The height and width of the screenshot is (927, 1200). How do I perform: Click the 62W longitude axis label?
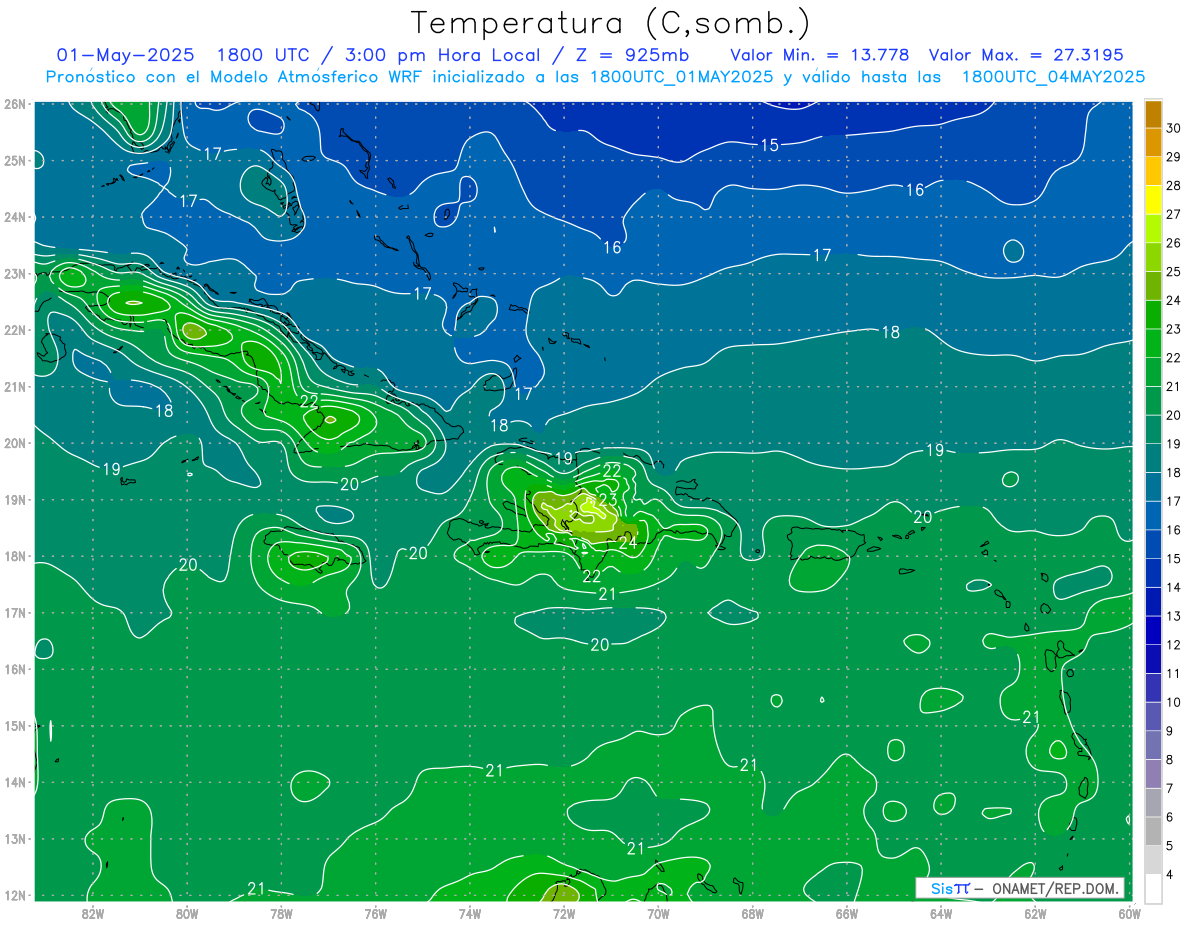pyautogui.click(x=1035, y=913)
